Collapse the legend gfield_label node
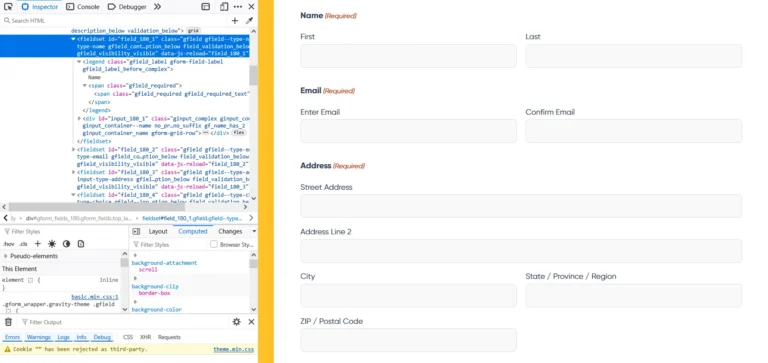This screenshot has height=363, width=768. coord(79,62)
